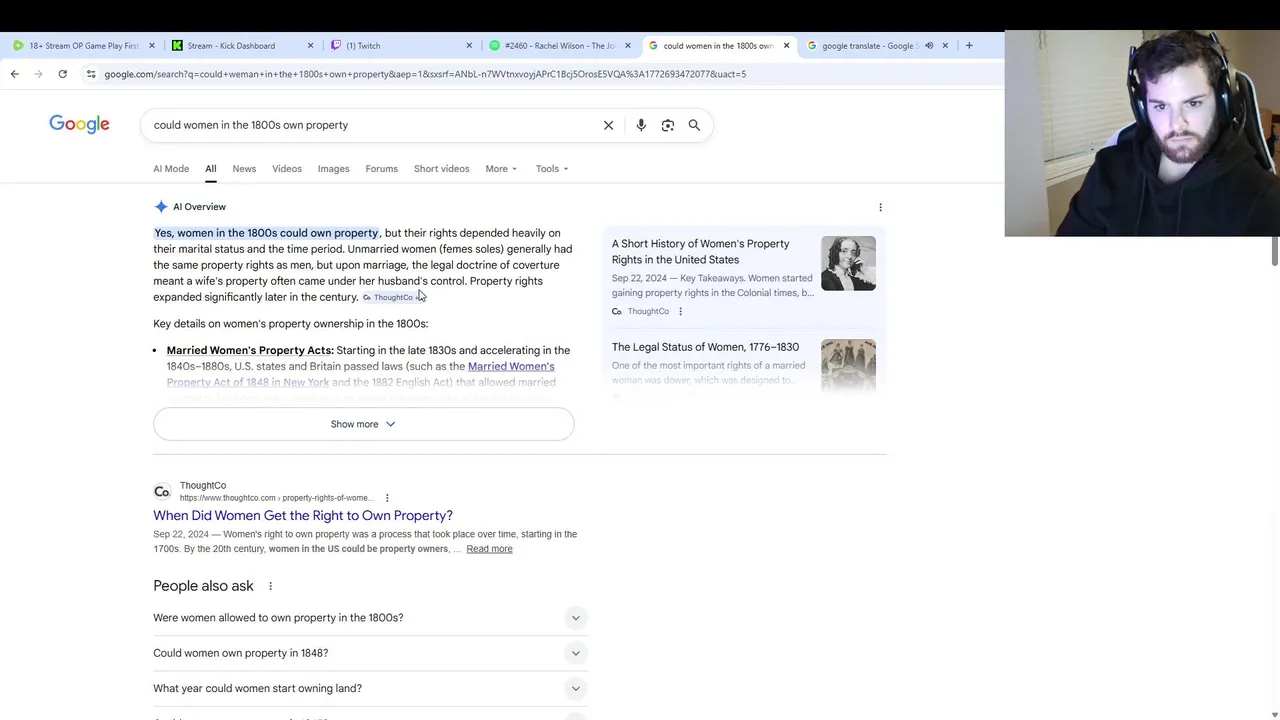Expand AI Overview with Show more
This screenshot has height=720, width=1280.
pos(363,424)
